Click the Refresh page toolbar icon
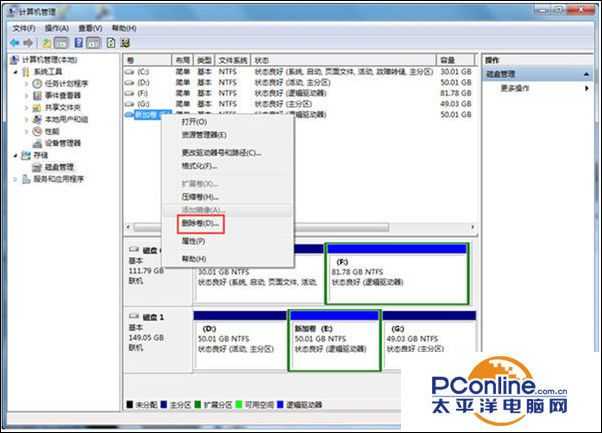The width and height of the screenshot is (602, 433). pos(111,43)
